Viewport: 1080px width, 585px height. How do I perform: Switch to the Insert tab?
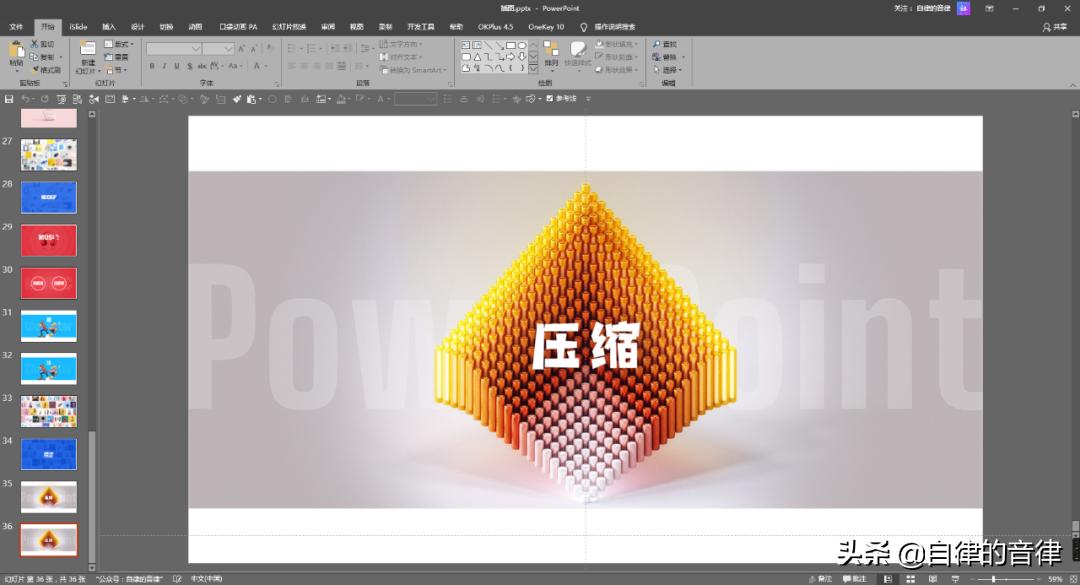(109, 27)
